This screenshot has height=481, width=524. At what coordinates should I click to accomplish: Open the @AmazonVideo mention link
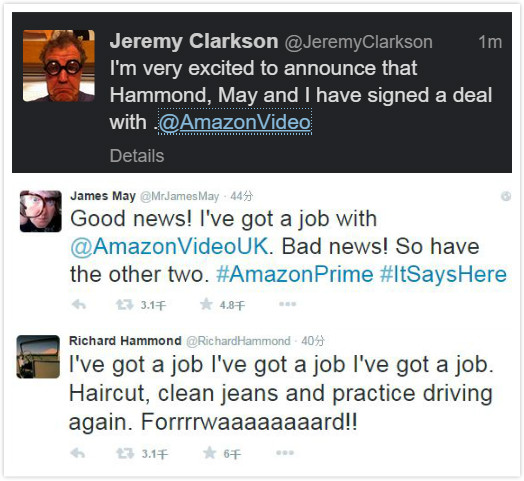coord(235,122)
